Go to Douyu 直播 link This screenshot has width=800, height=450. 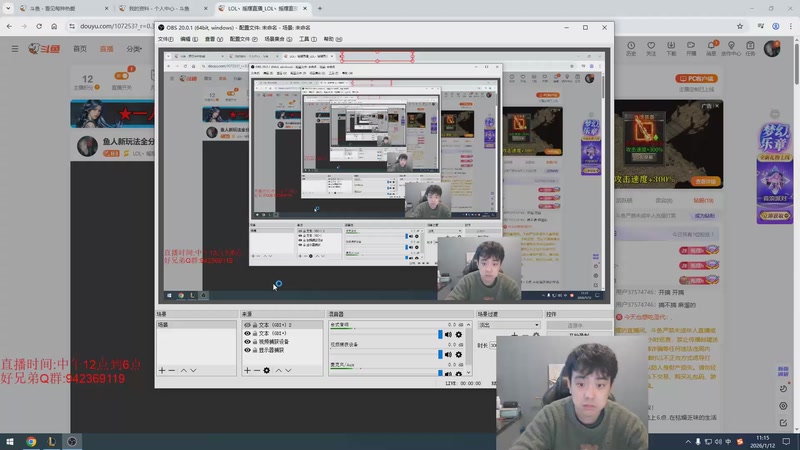[x=107, y=48]
